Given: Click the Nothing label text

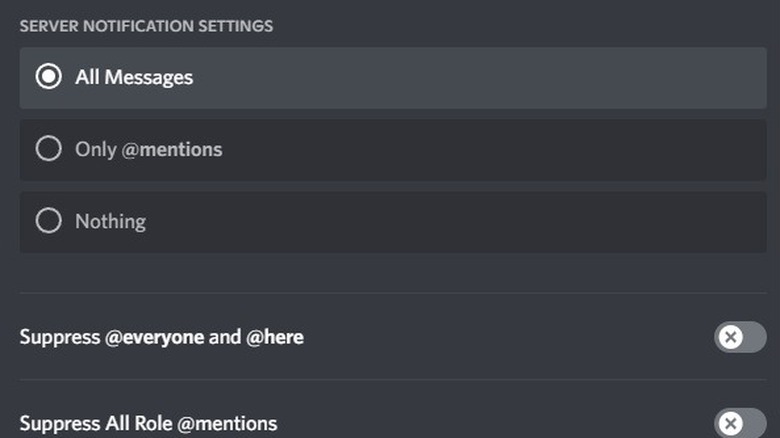Looking at the screenshot, I should pos(110,221).
